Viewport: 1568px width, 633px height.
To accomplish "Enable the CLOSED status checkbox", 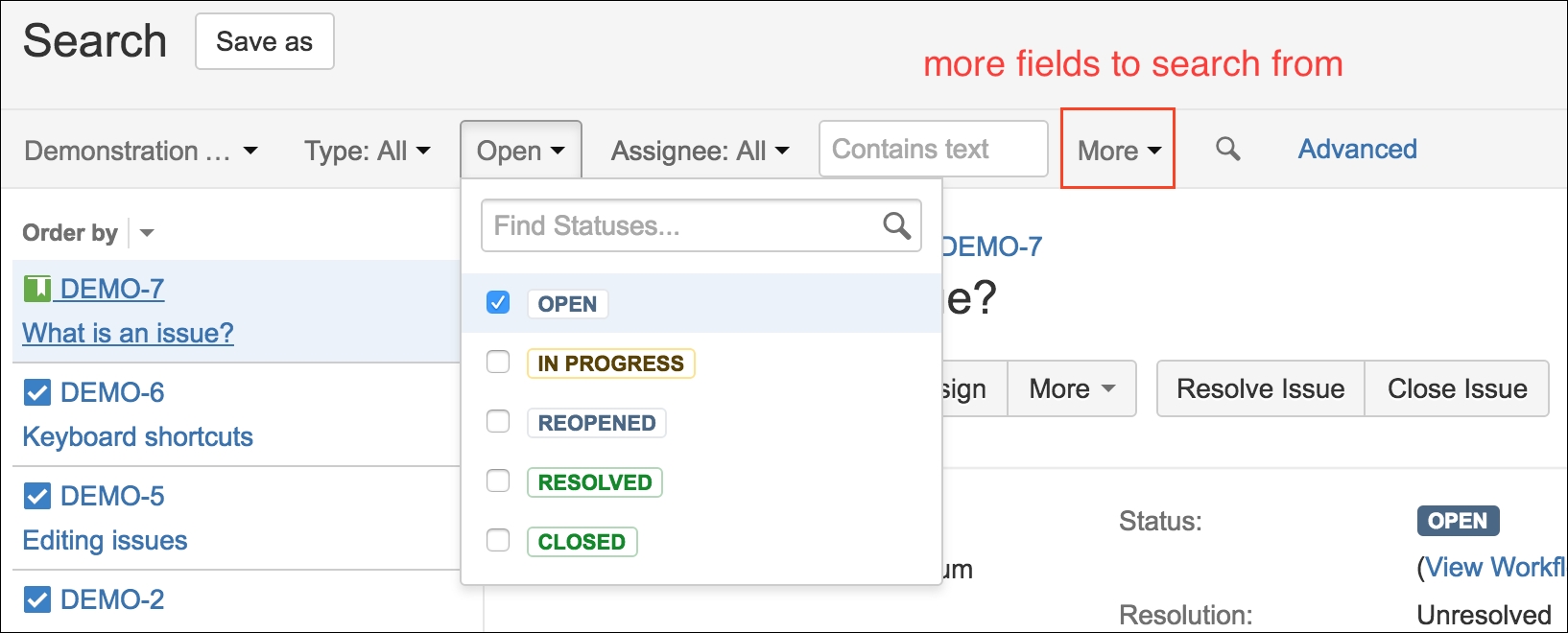I will [498, 540].
